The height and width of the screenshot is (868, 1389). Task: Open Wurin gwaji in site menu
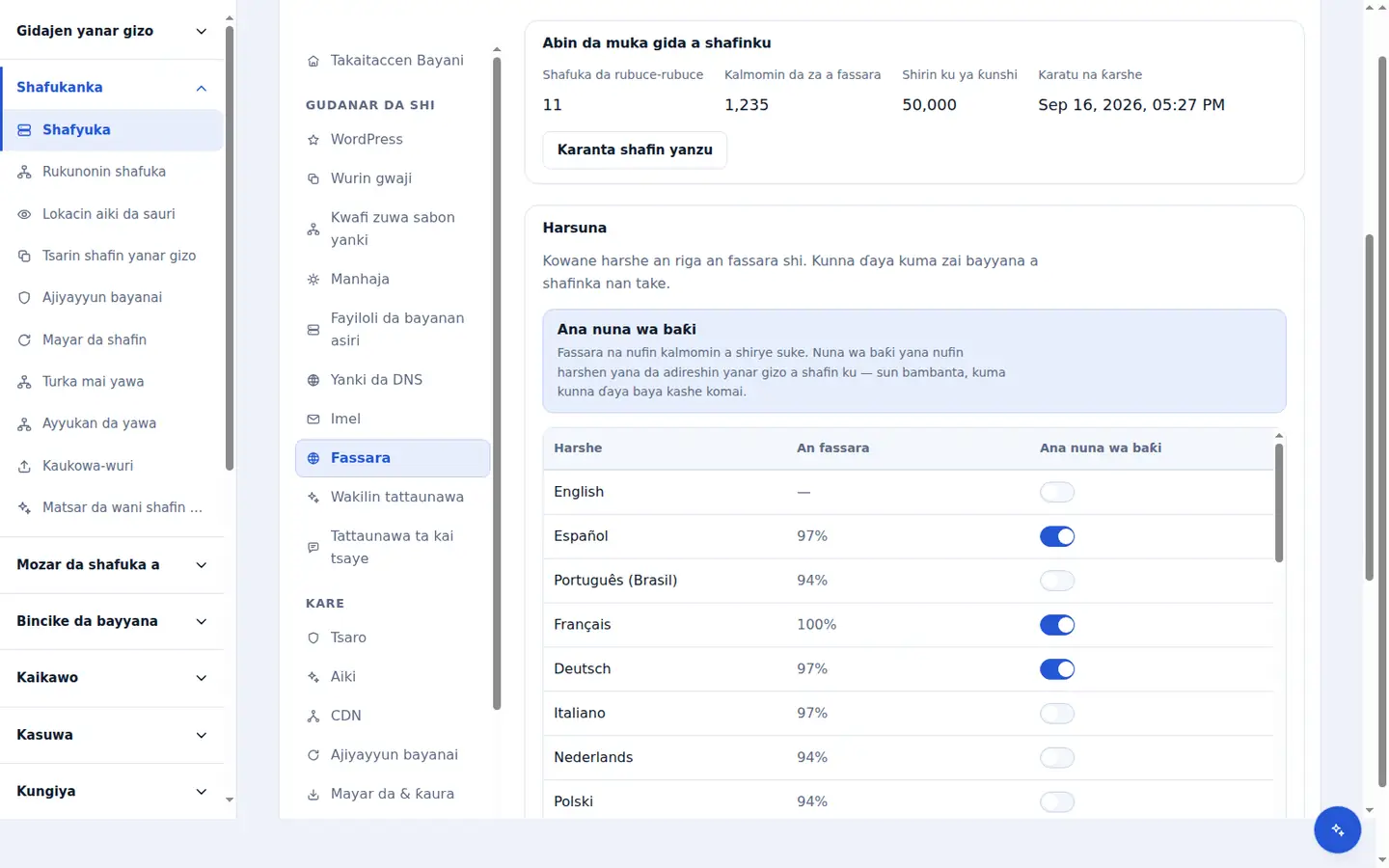[393, 178]
